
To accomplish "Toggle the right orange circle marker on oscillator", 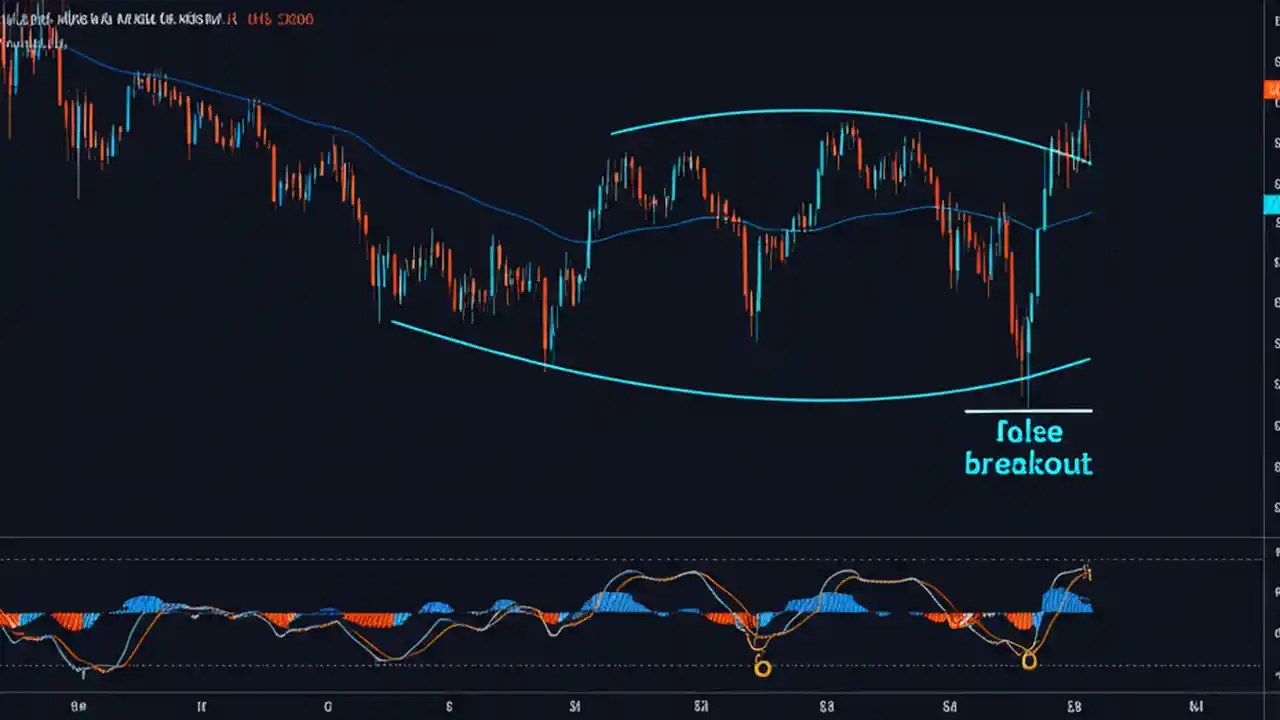I will tap(1028, 660).
